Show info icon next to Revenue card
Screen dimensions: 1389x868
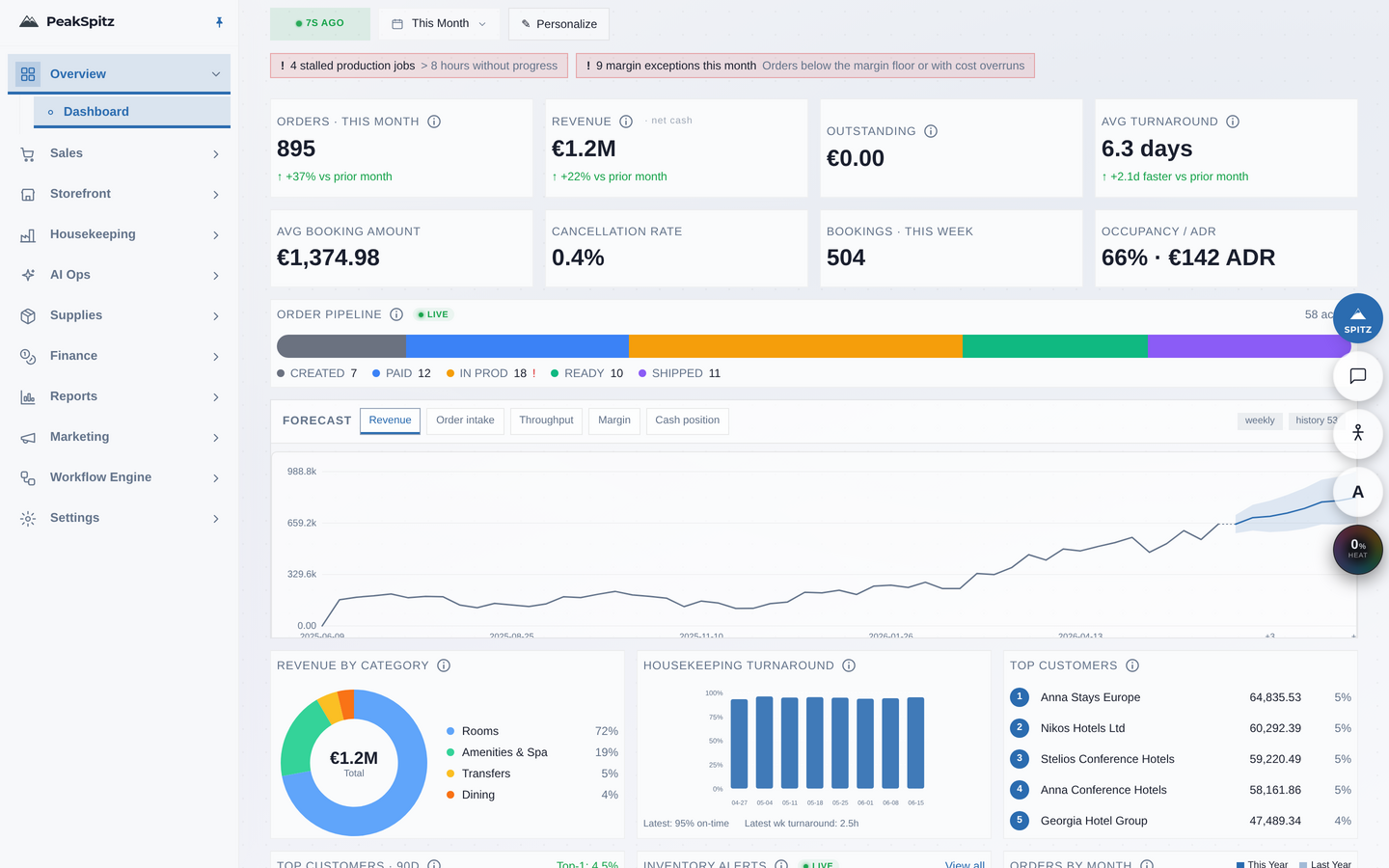626,122
